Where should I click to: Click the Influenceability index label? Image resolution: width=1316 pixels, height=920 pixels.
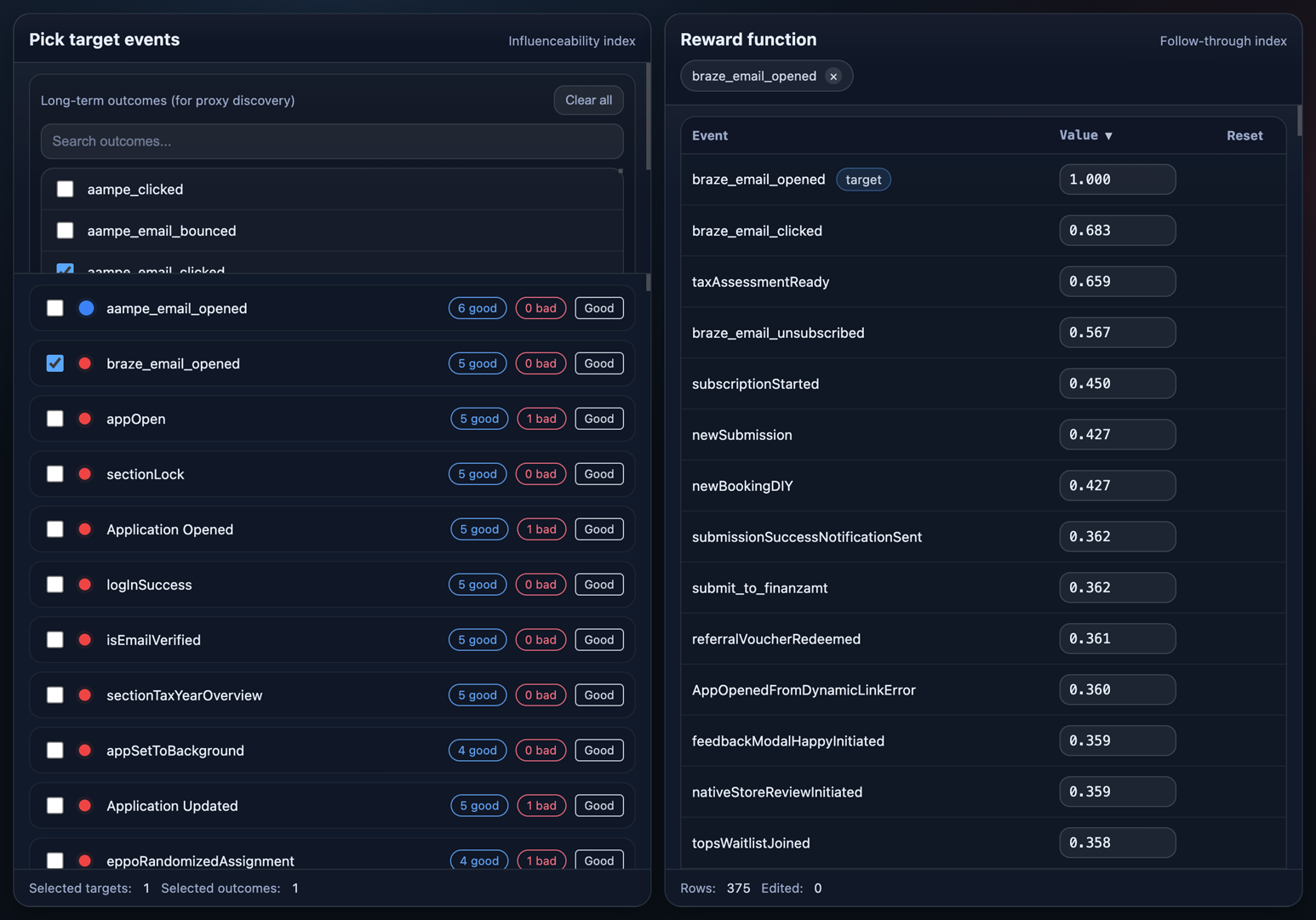click(x=571, y=41)
